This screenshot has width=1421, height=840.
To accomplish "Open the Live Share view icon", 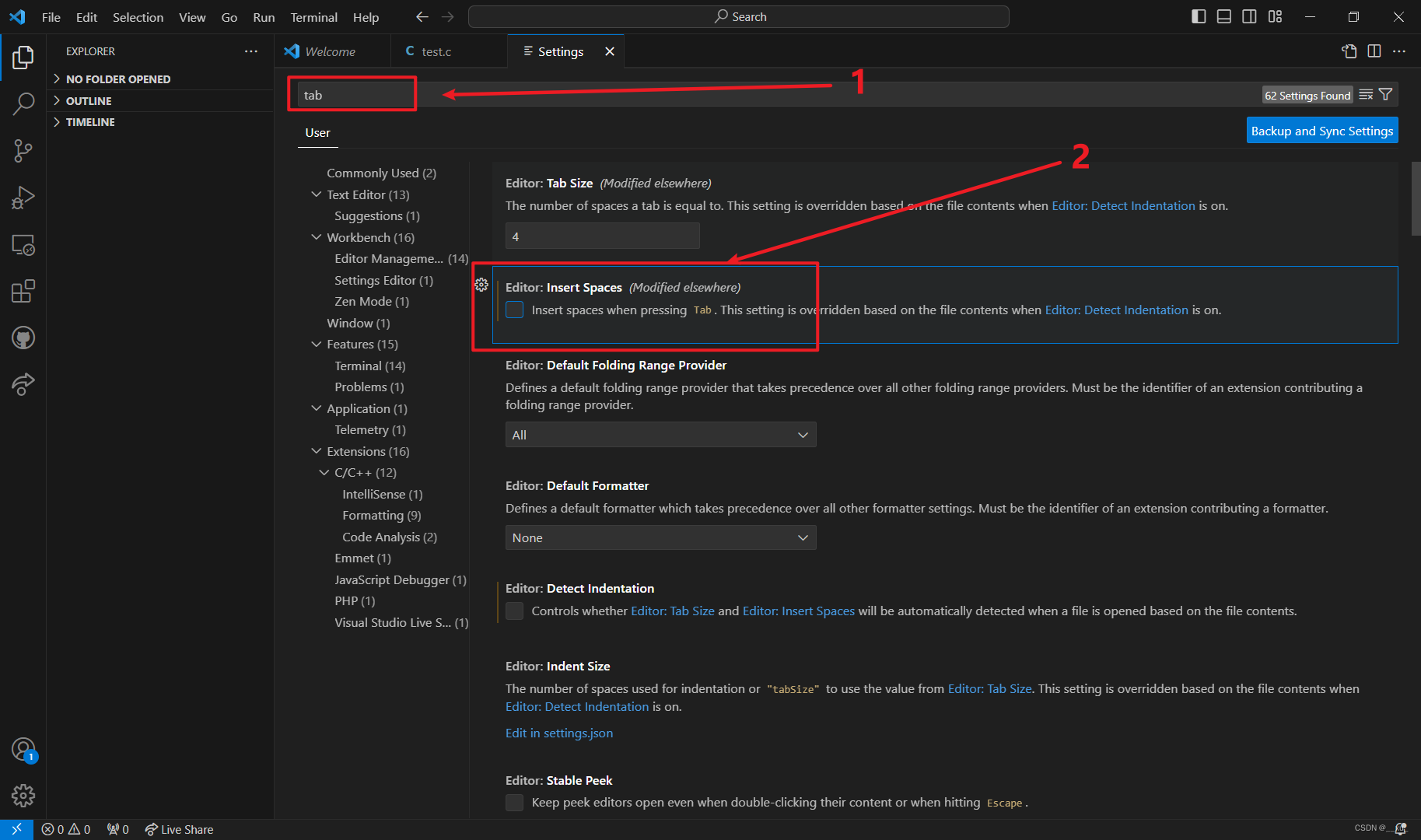I will (x=23, y=384).
